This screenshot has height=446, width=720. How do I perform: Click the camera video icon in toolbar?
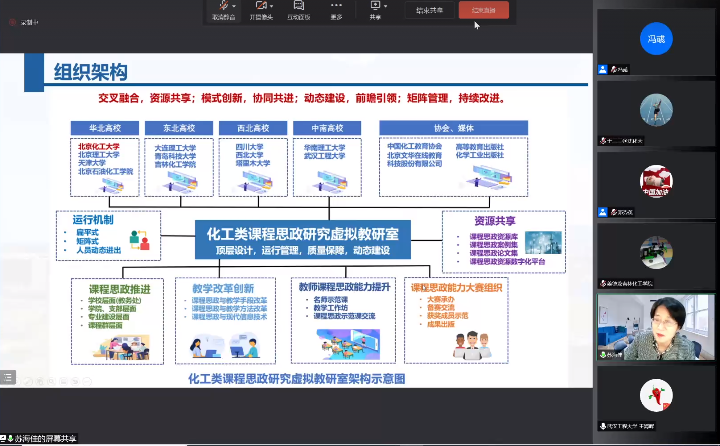click(257, 6)
